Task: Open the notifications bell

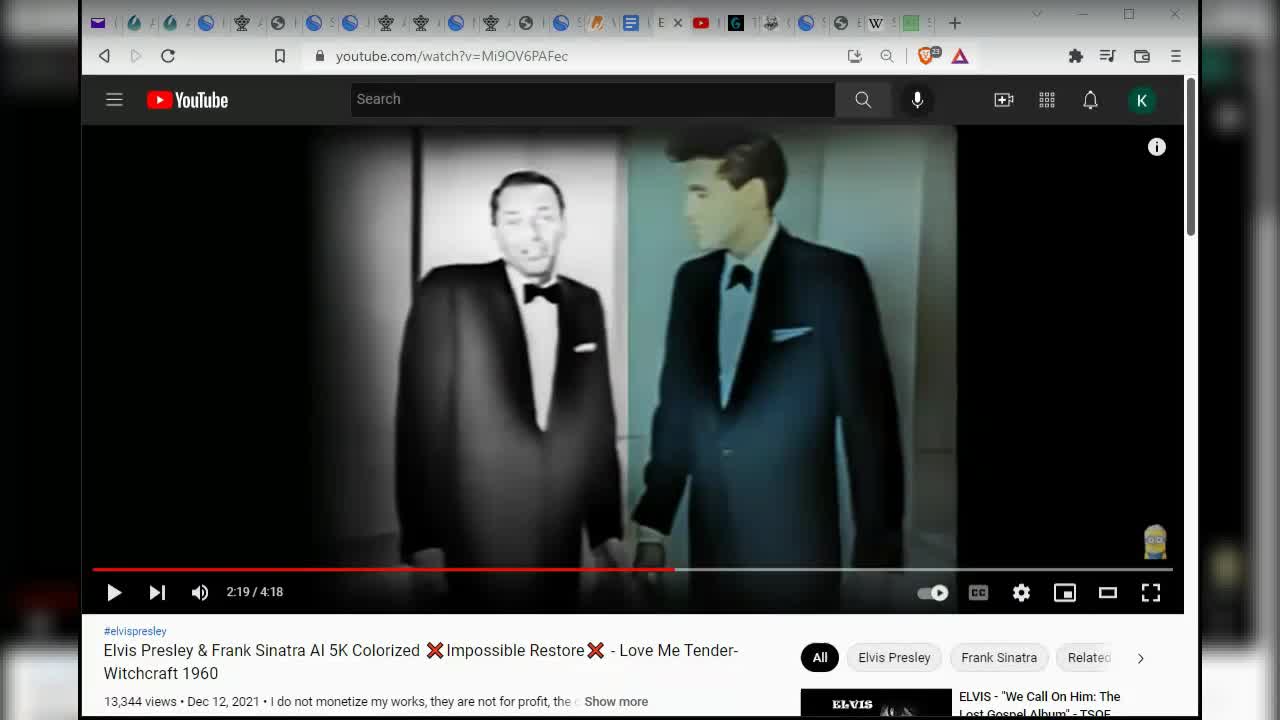Action: click(x=1090, y=100)
